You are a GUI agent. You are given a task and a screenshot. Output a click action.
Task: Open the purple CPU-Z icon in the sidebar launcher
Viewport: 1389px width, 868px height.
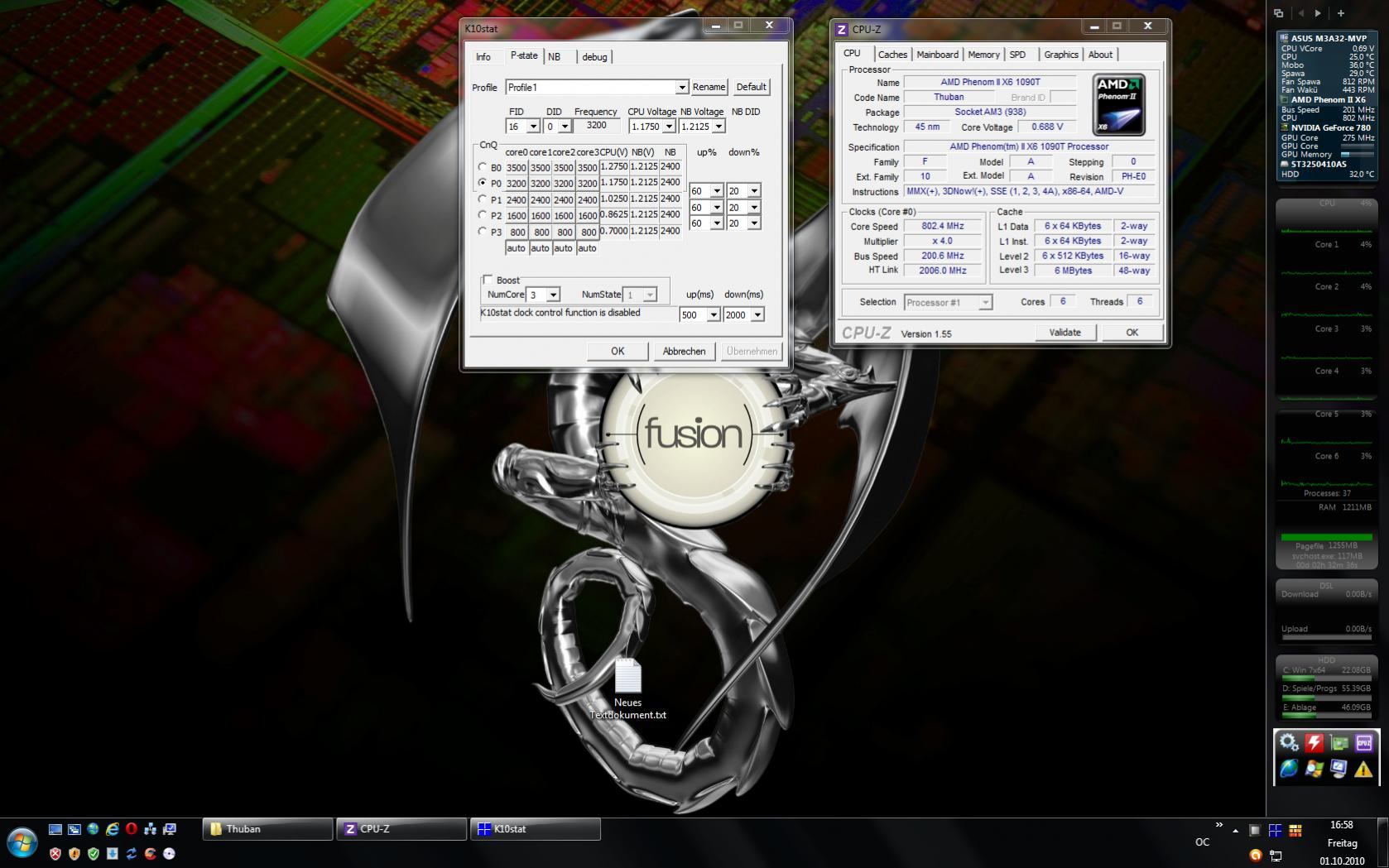pos(1363,742)
